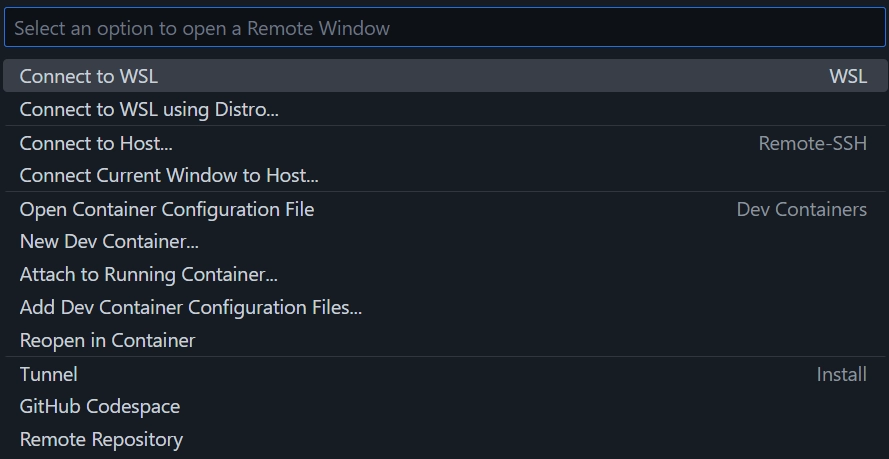The height and width of the screenshot is (459, 889).
Task: Choose Attach to Running Container
Action: tap(149, 274)
